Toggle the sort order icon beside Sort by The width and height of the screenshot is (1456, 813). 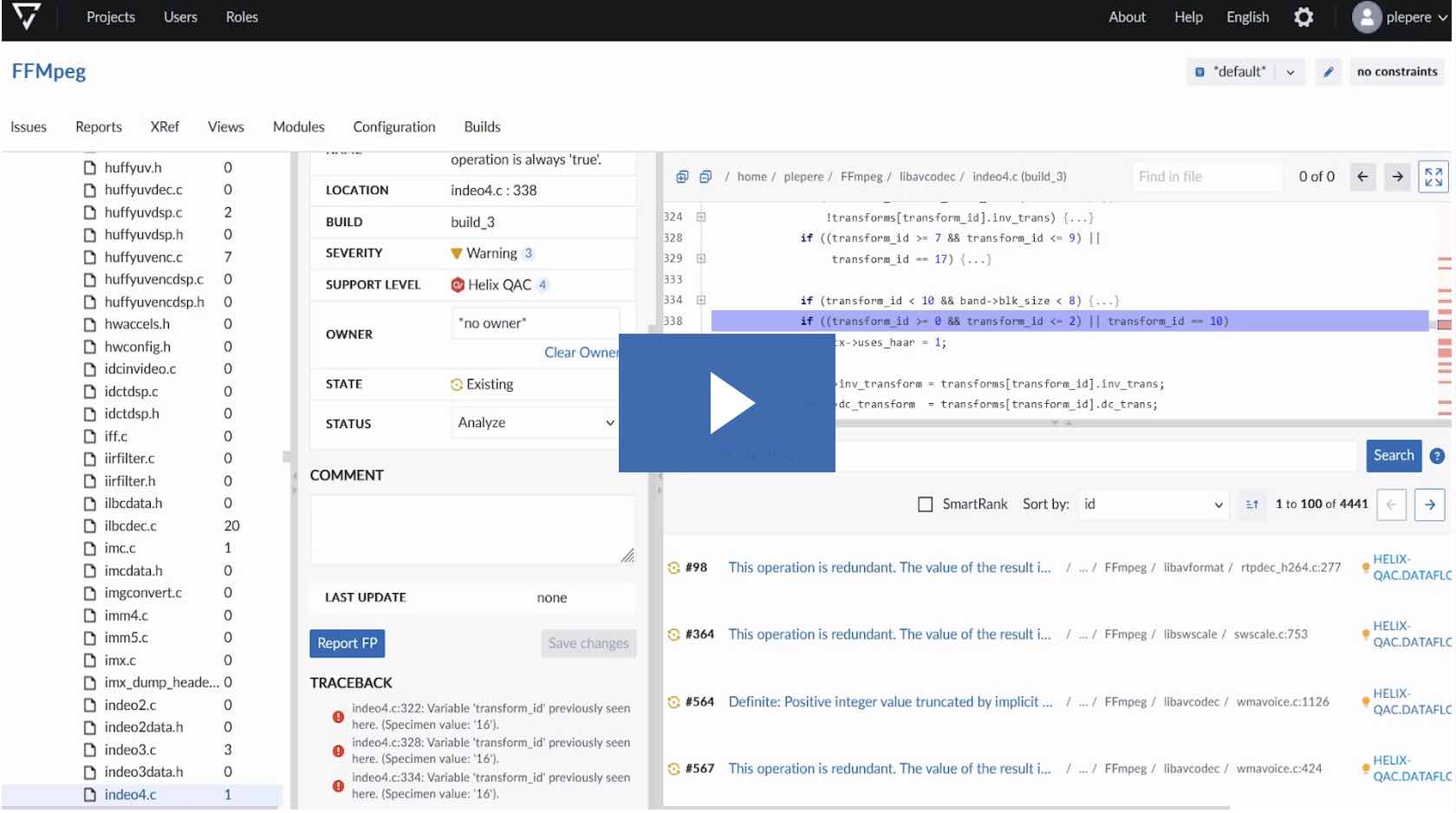pos(1251,504)
